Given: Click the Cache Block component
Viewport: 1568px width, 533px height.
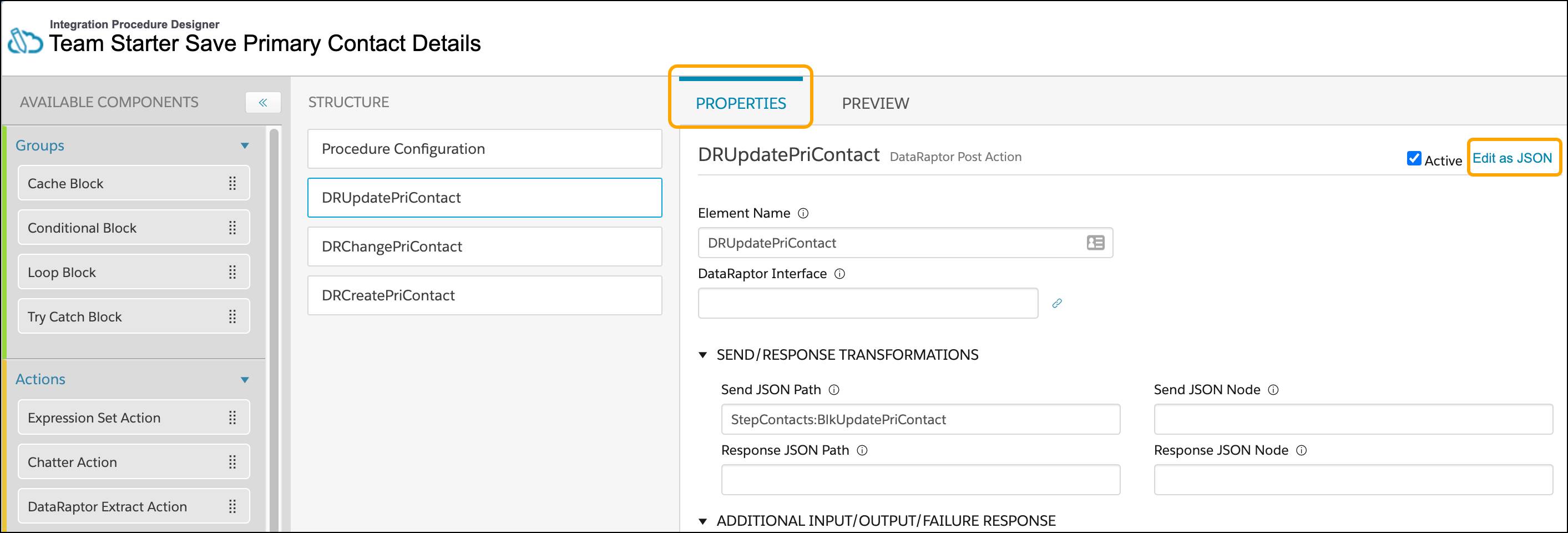Looking at the screenshot, I should pyautogui.click(x=134, y=183).
